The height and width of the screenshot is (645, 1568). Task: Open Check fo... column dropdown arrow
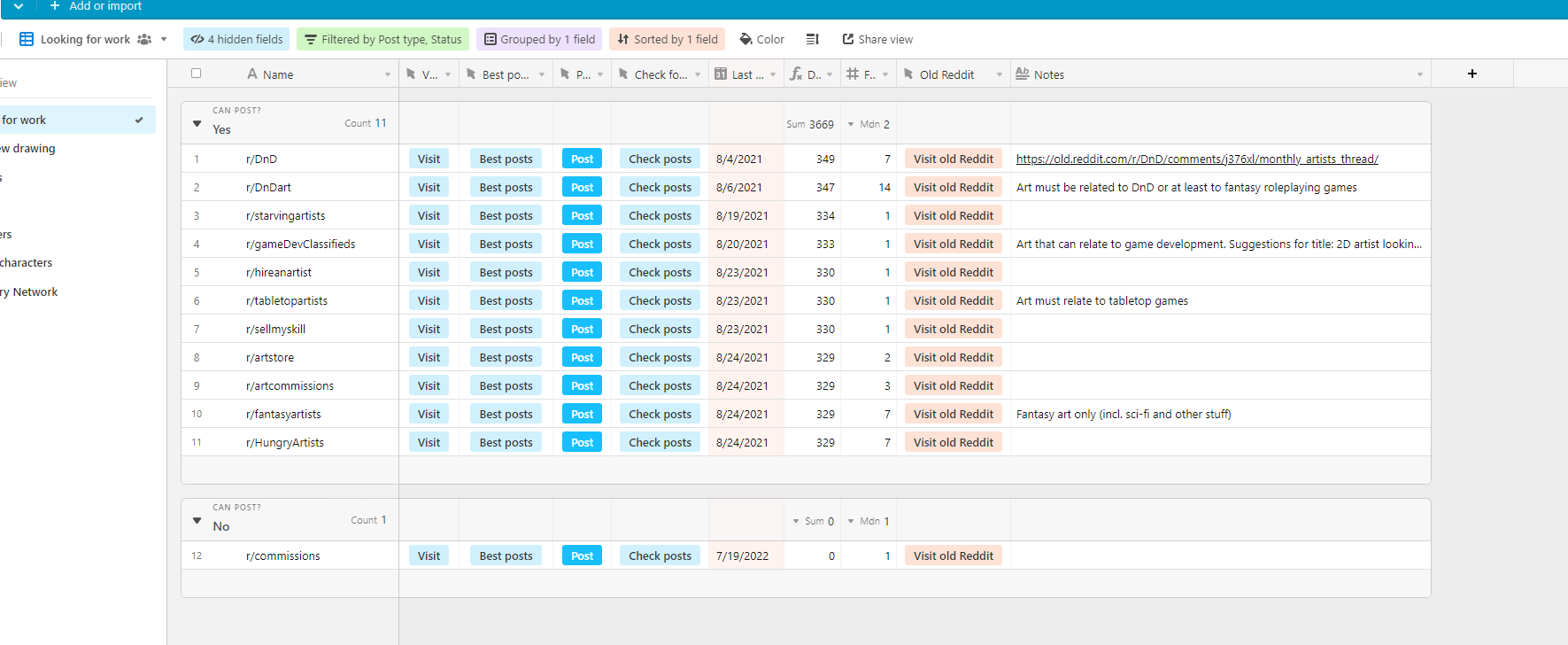698,74
